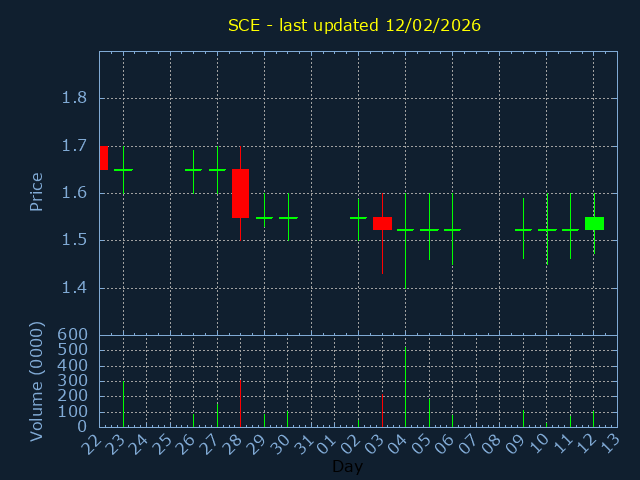The width and height of the screenshot is (640, 480).
Task: Select the 1.4 price tick label
Action: pyautogui.click(x=74, y=288)
